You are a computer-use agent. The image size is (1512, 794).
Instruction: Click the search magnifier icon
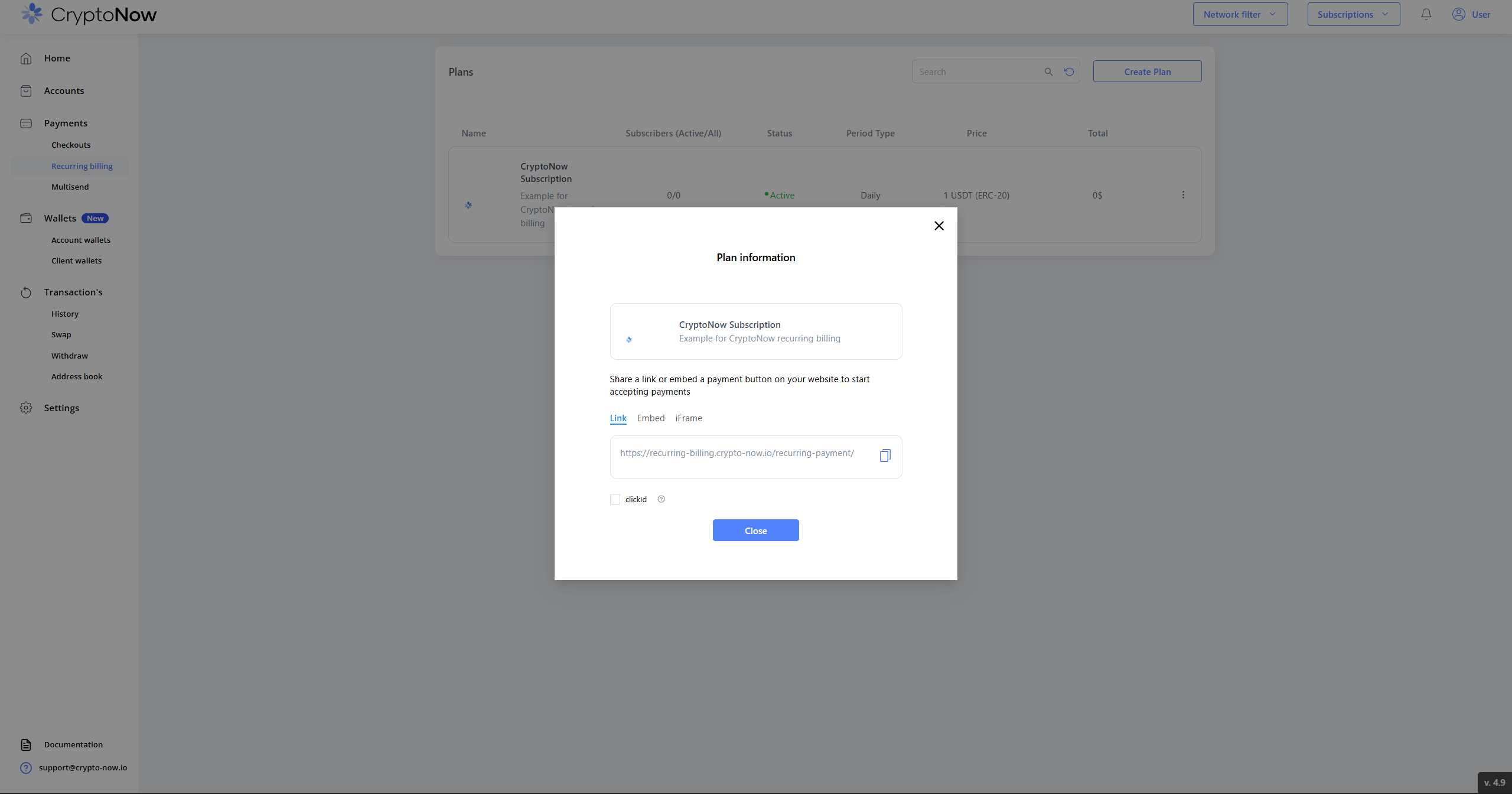[1048, 71]
